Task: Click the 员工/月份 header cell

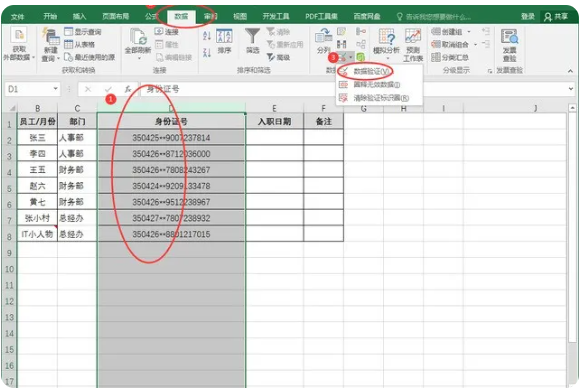Action: 37,121
